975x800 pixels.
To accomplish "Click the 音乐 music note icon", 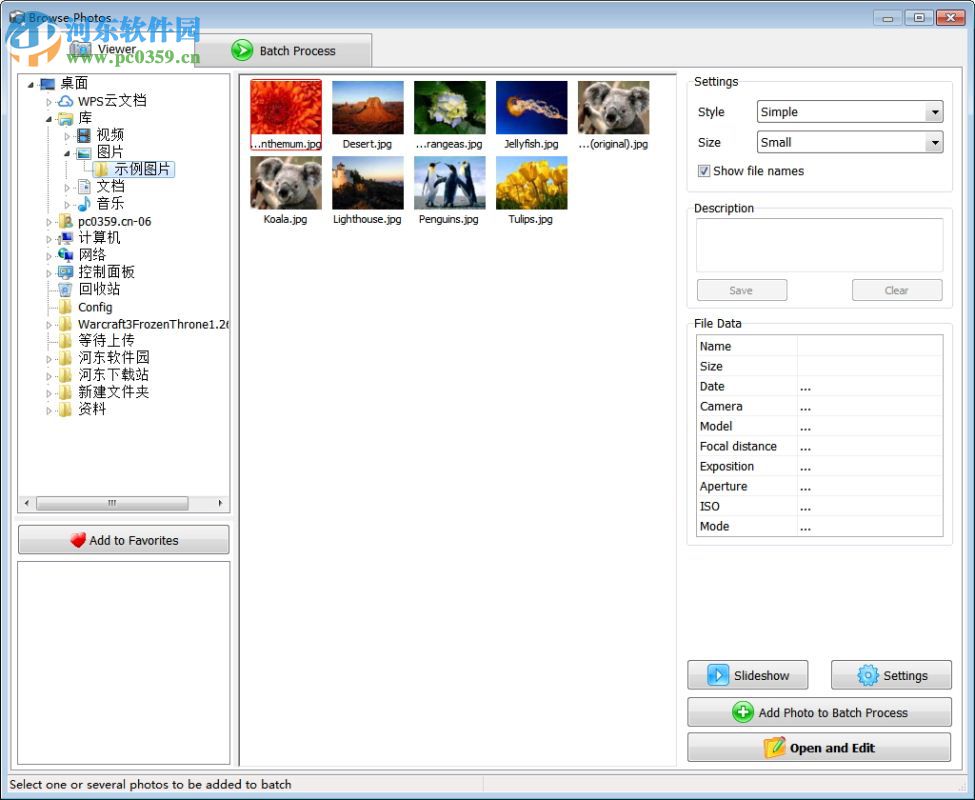I will click(x=84, y=203).
